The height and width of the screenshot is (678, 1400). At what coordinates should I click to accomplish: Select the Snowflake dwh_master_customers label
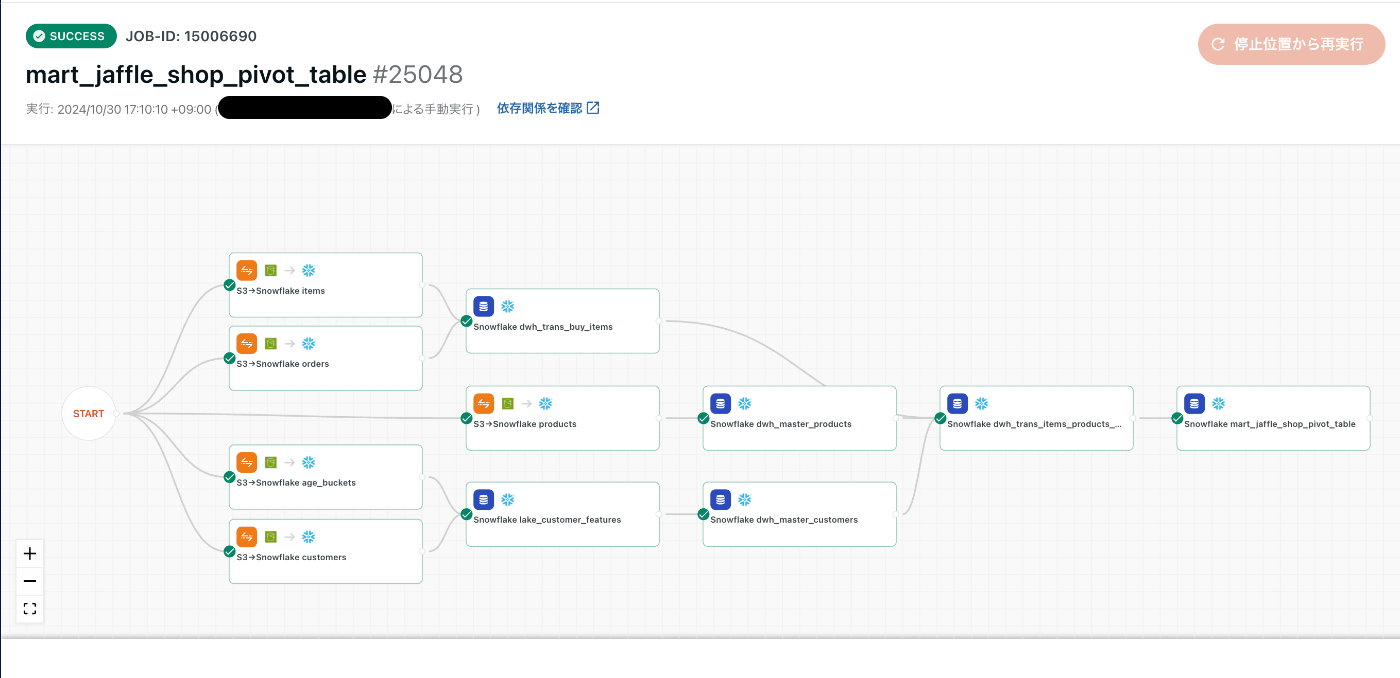(x=784, y=520)
